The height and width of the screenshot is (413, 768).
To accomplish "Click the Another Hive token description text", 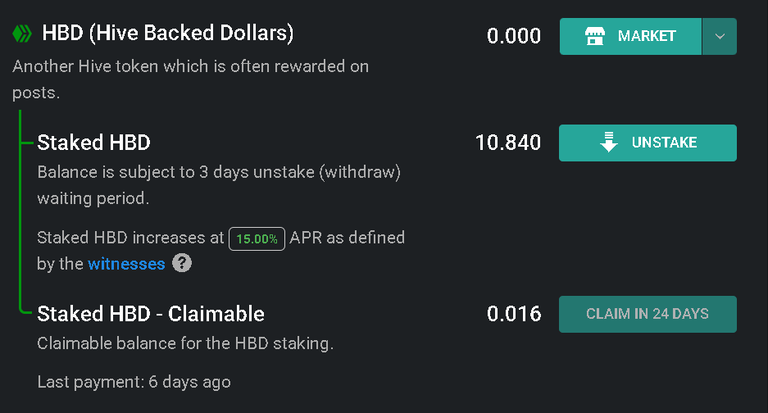I will [x=191, y=79].
